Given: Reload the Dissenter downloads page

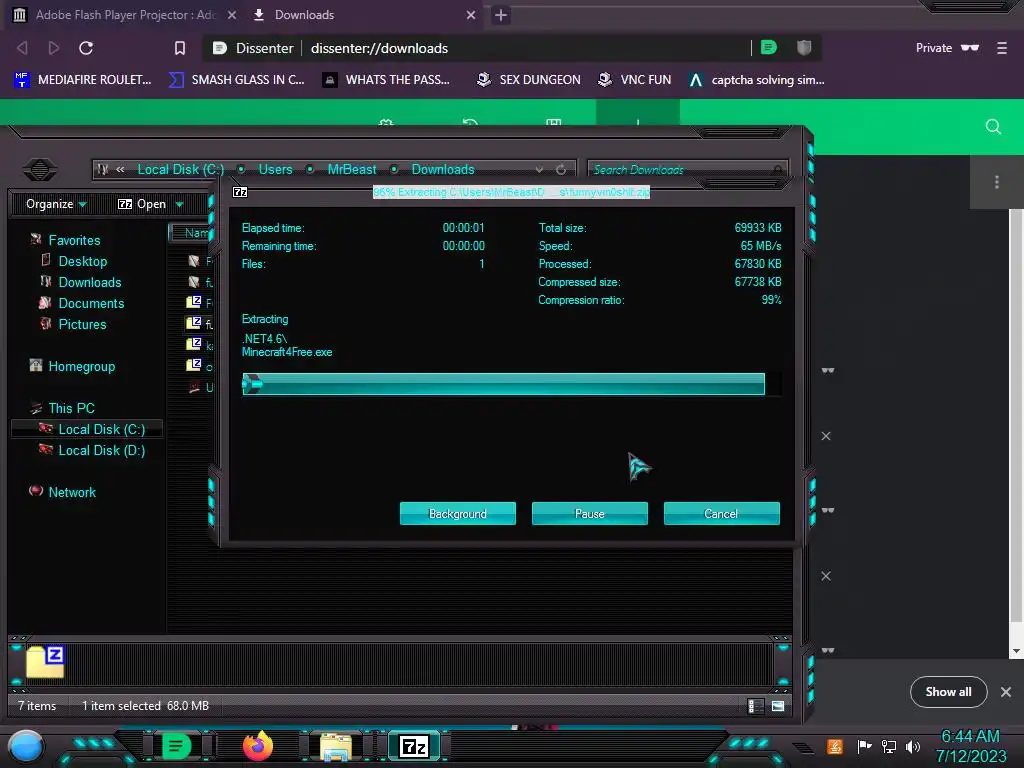Looking at the screenshot, I should [x=86, y=48].
